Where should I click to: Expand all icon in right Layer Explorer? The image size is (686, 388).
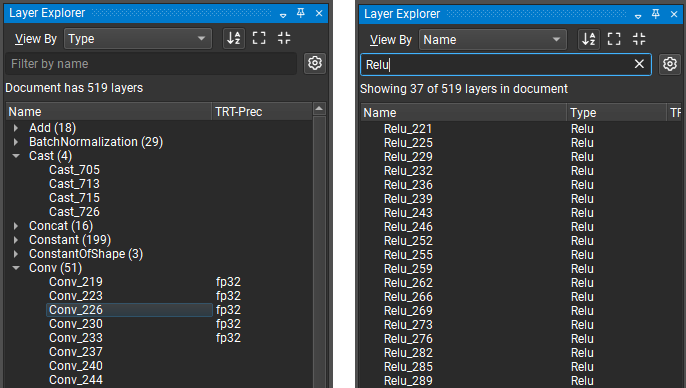pyautogui.click(x=614, y=39)
